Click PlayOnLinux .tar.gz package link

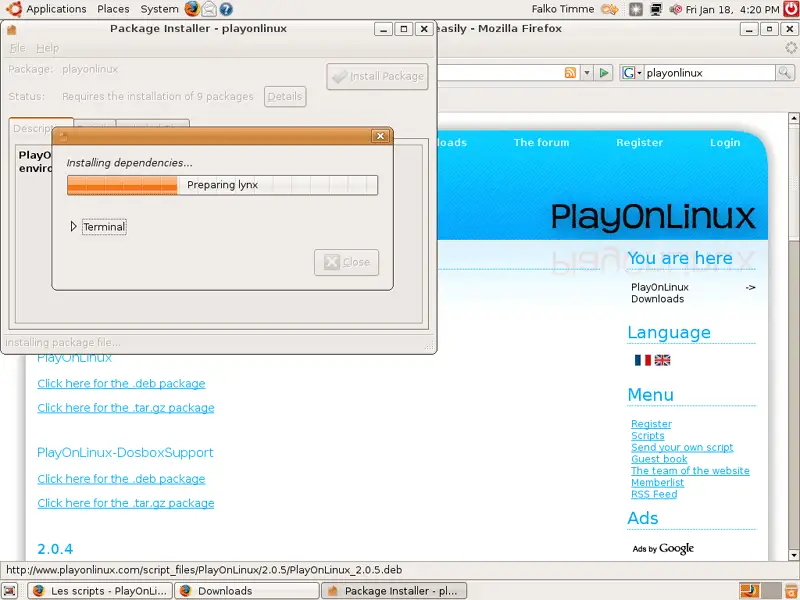(x=126, y=408)
